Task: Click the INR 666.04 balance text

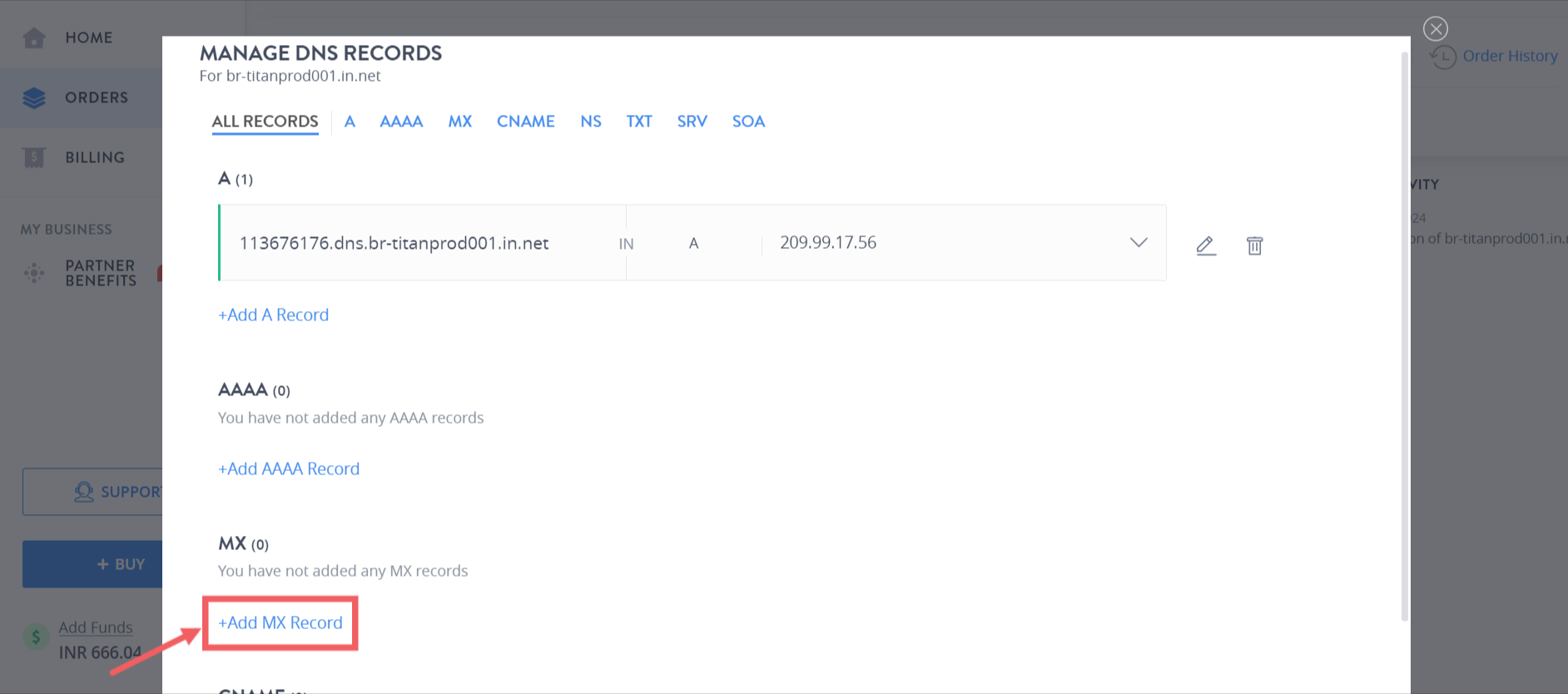Action: tap(100, 652)
